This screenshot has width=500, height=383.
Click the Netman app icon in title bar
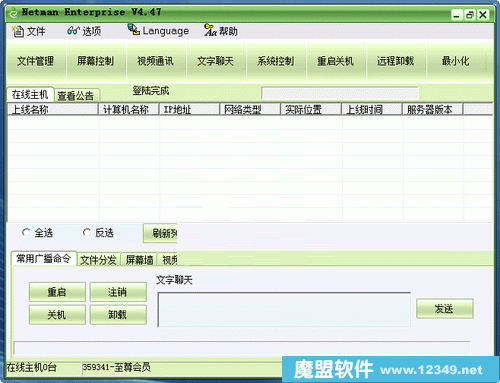[x=14, y=14]
